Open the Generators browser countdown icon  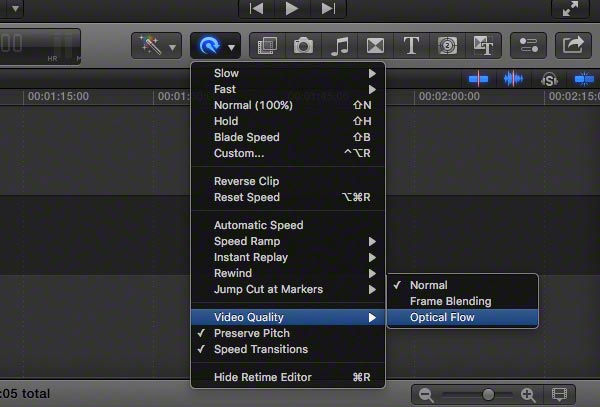click(447, 46)
